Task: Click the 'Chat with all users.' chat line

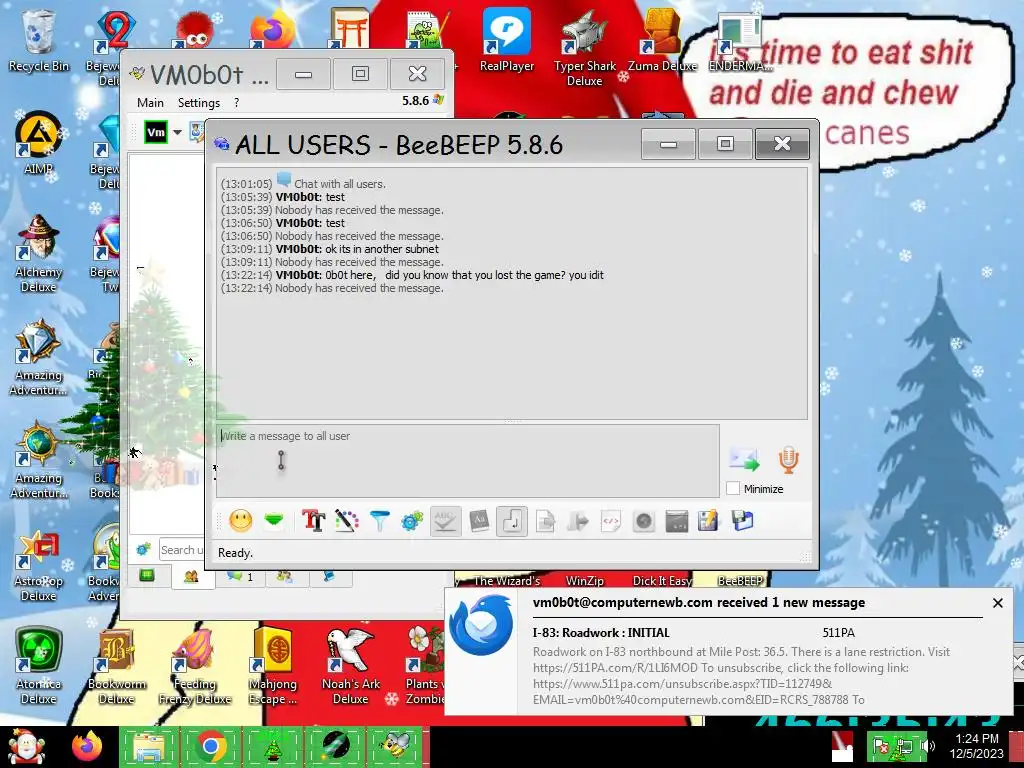Action: [x=340, y=184]
